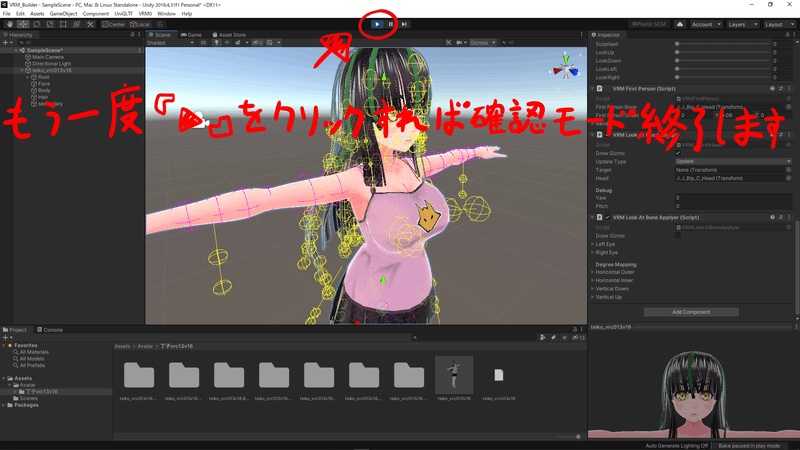The height and width of the screenshot is (450, 800).
Task: Lock the Inspector panel
Action: tap(787, 35)
